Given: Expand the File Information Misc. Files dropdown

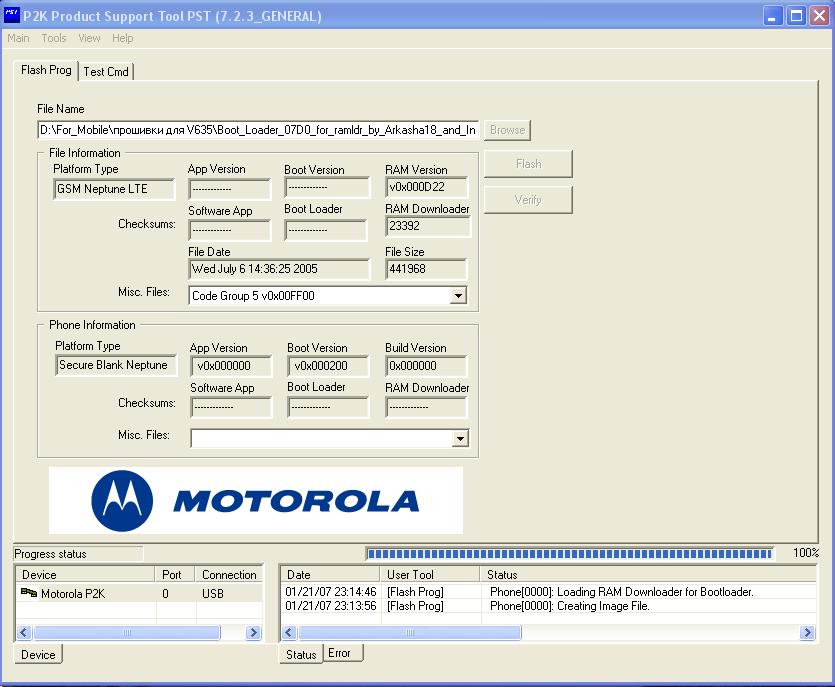Looking at the screenshot, I should point(458,296).
